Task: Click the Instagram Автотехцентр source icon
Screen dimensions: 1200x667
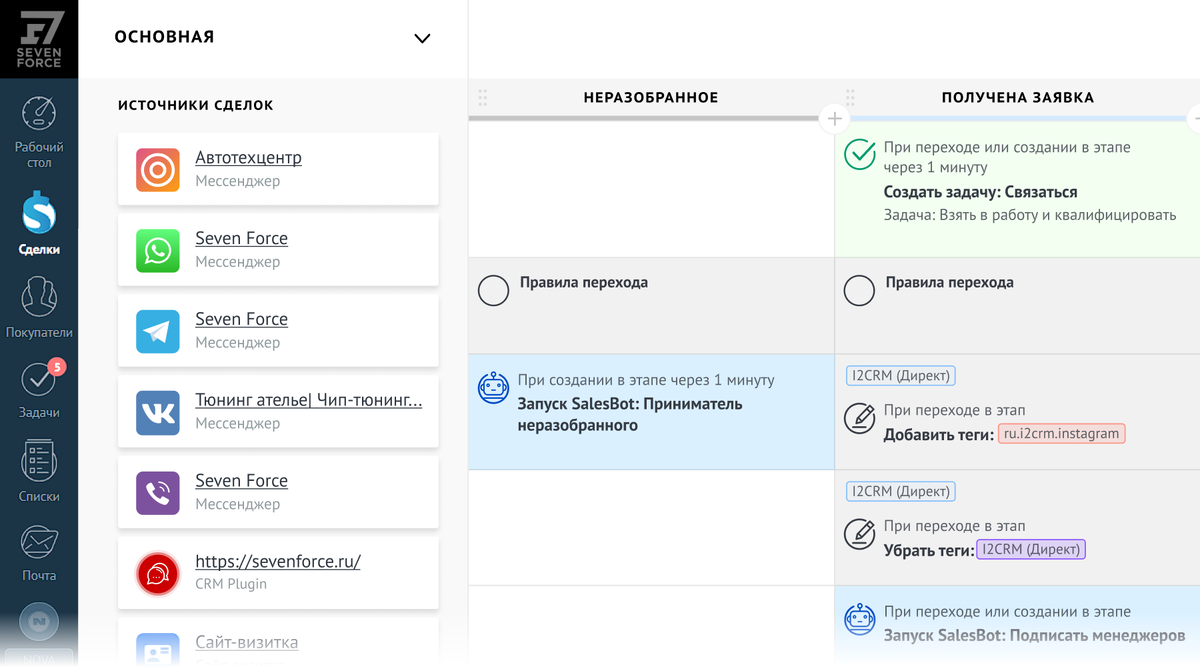Action: pos(157,170)
